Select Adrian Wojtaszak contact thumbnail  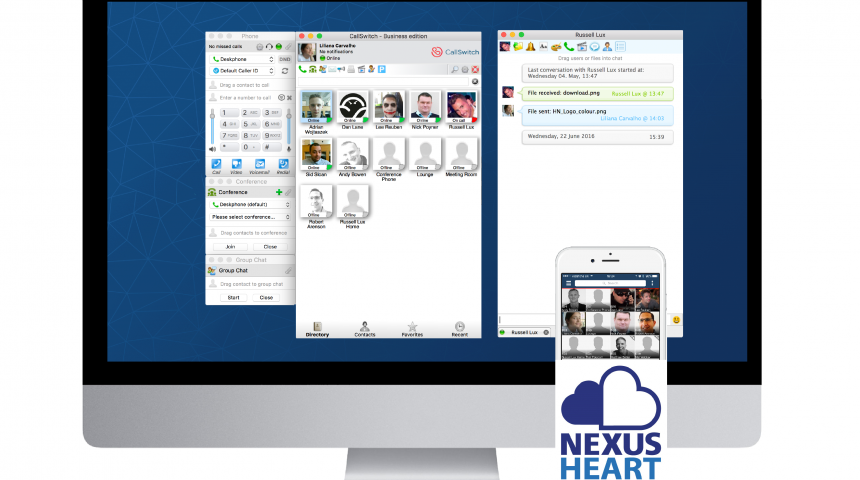click(316, 107)
